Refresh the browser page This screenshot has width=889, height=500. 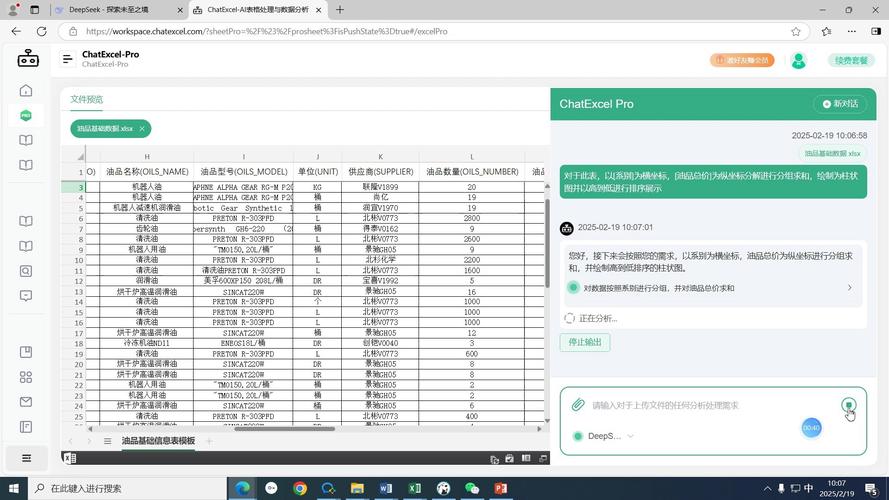[41, 32]
